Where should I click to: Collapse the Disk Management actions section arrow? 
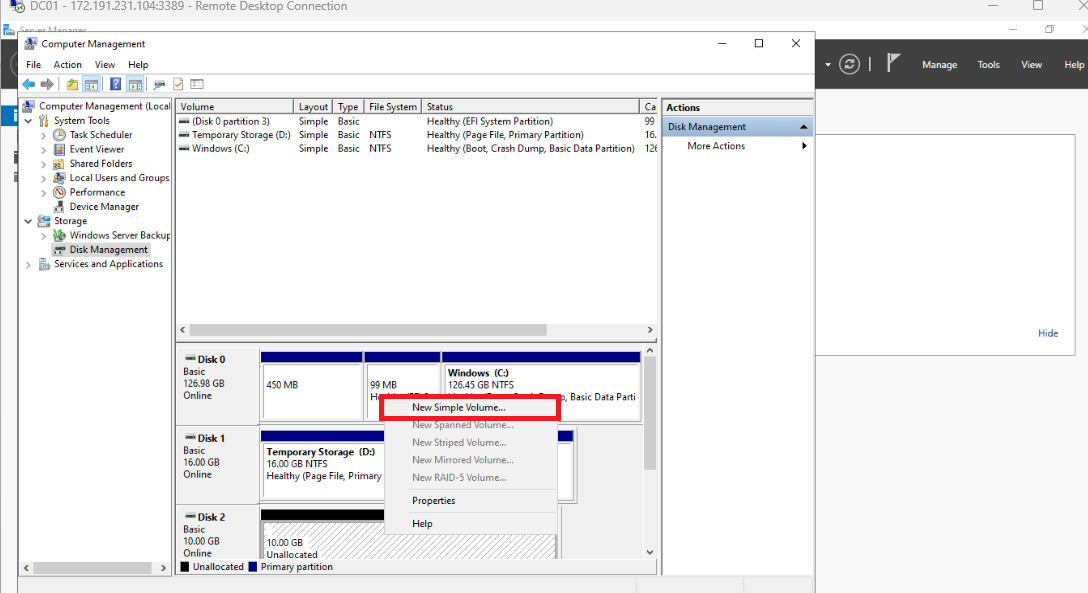804,127
